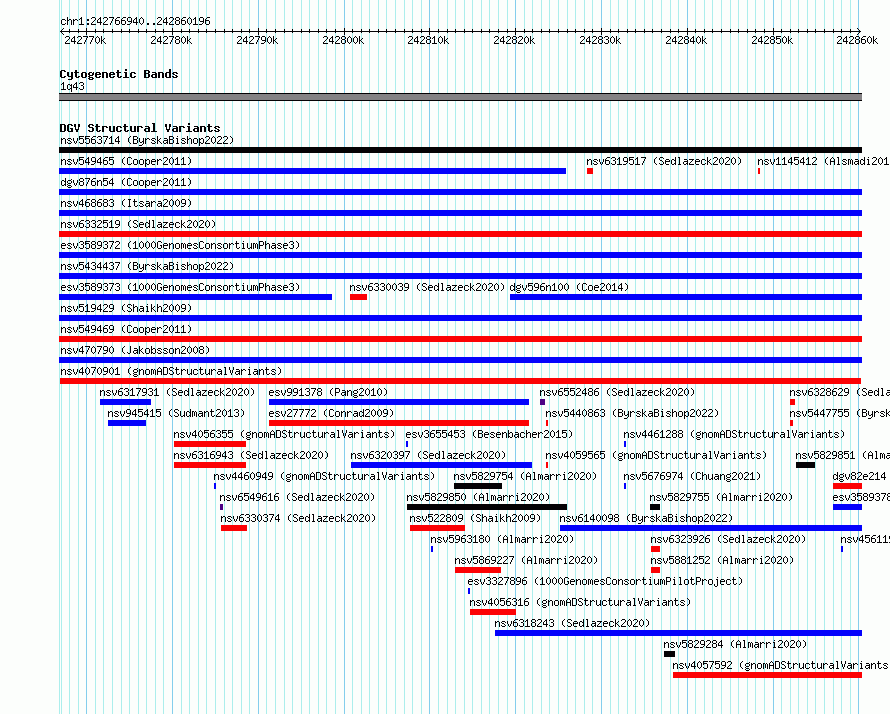The height and width of the screenshot is (714, 890).
Task: Select nsv470790 (Jakobsson2008) label
Action: click(x=135, y=350)
